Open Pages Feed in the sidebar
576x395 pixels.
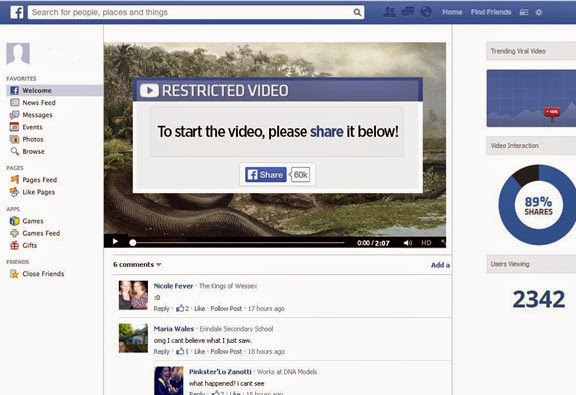(40, 180)
